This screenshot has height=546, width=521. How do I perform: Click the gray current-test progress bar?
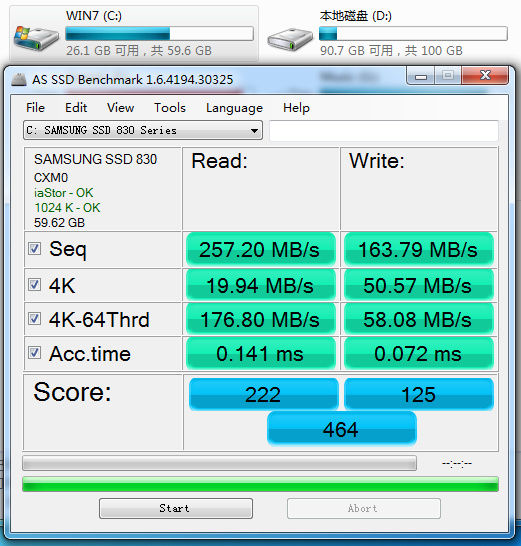tap(219, 463)
